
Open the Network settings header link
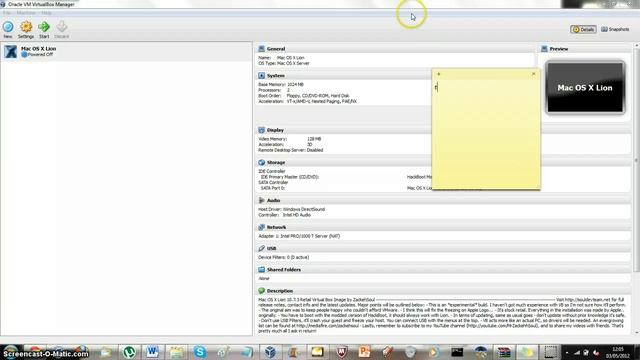click(276, 227)
